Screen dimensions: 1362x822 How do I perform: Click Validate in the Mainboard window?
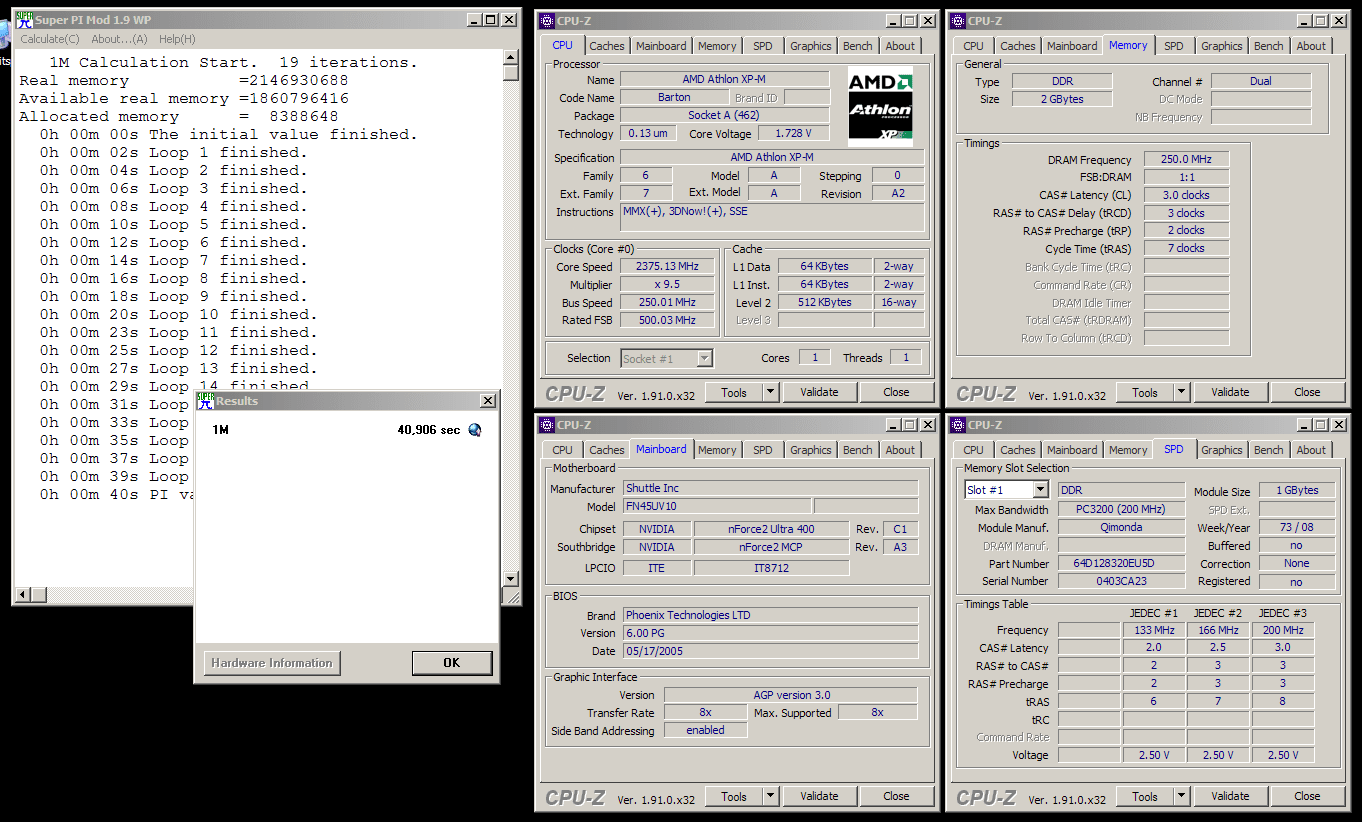[x=819, y=796]
